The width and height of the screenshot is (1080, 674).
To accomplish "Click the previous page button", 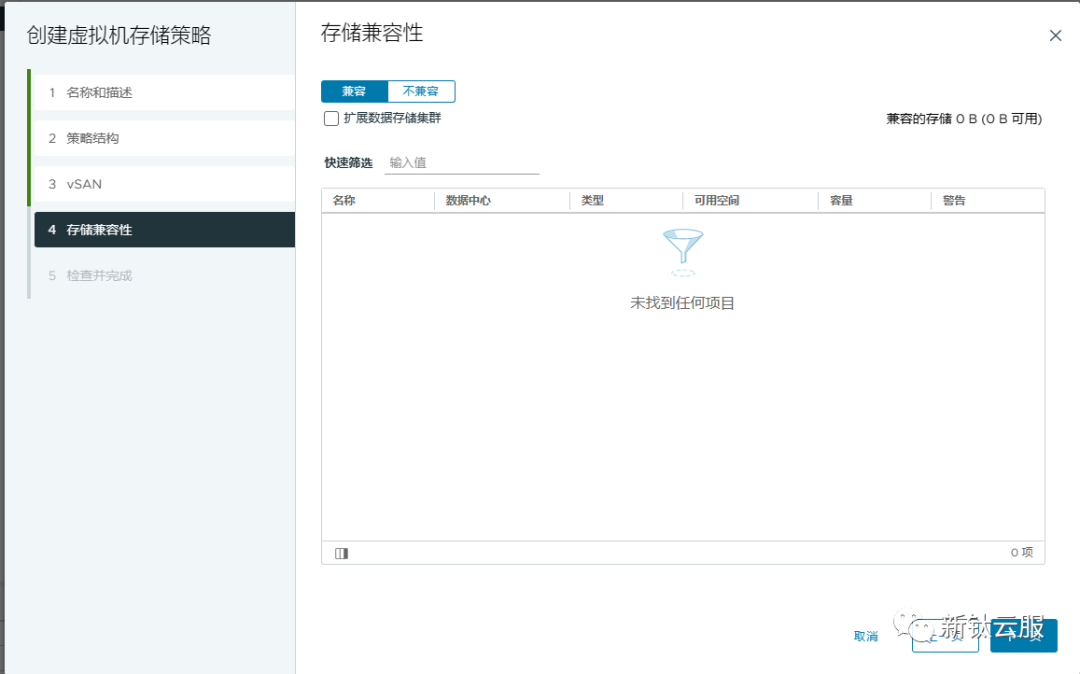I will [x=944, y=637].
